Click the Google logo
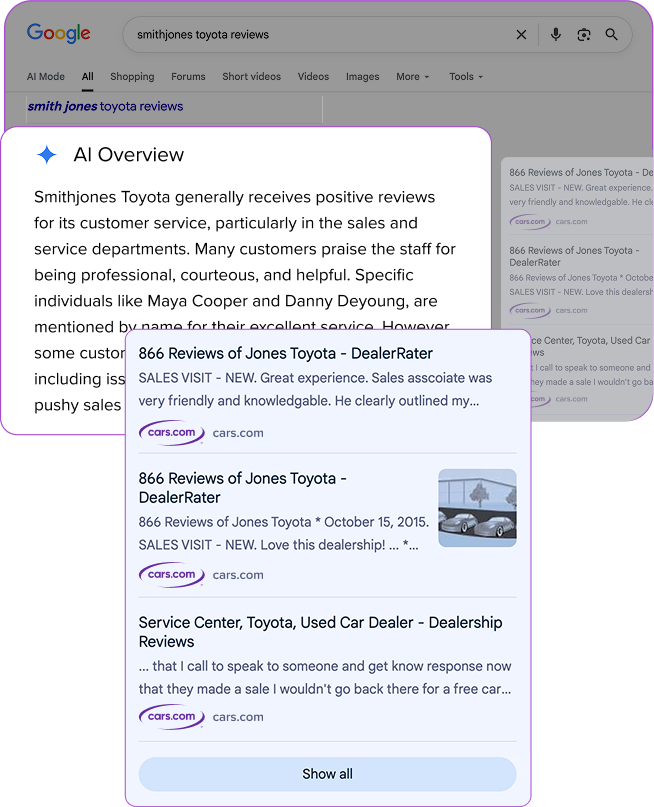The image size is (654, 807). (58, 33)
